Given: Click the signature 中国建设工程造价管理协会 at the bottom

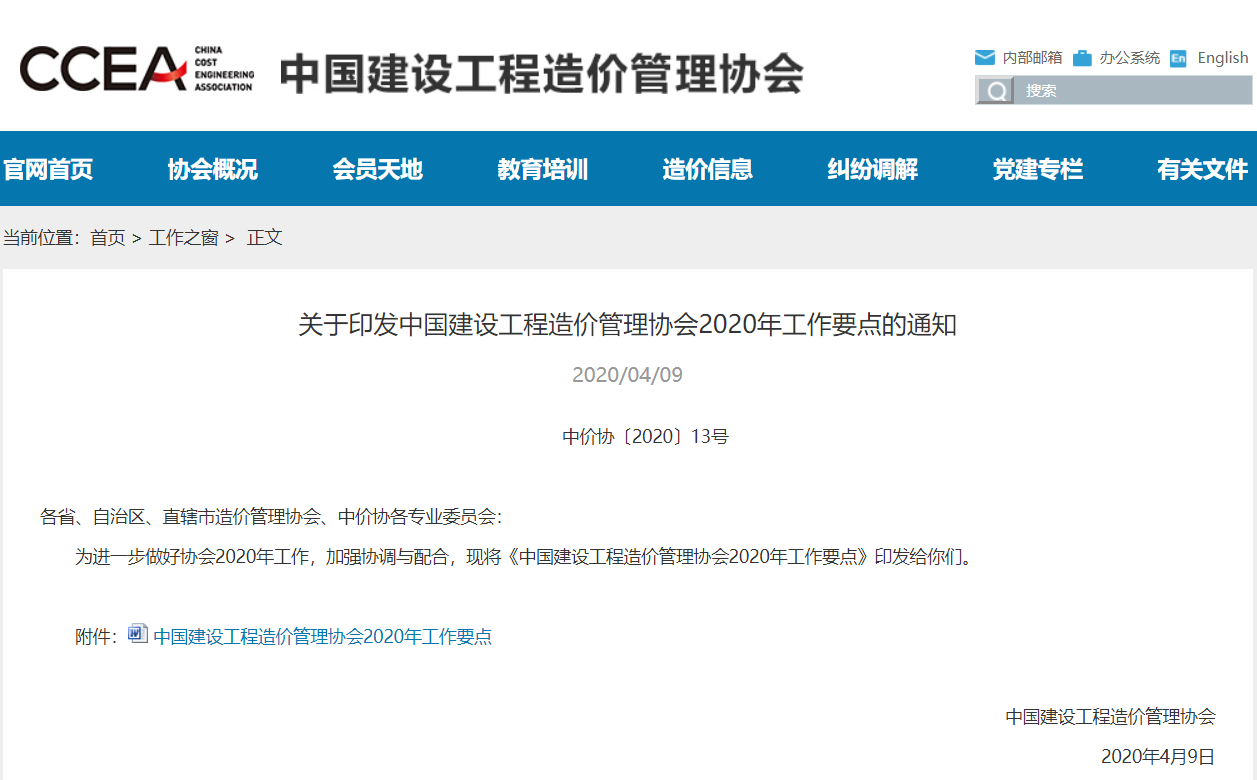Looking at the screenshot, I should coord(1111,716).
